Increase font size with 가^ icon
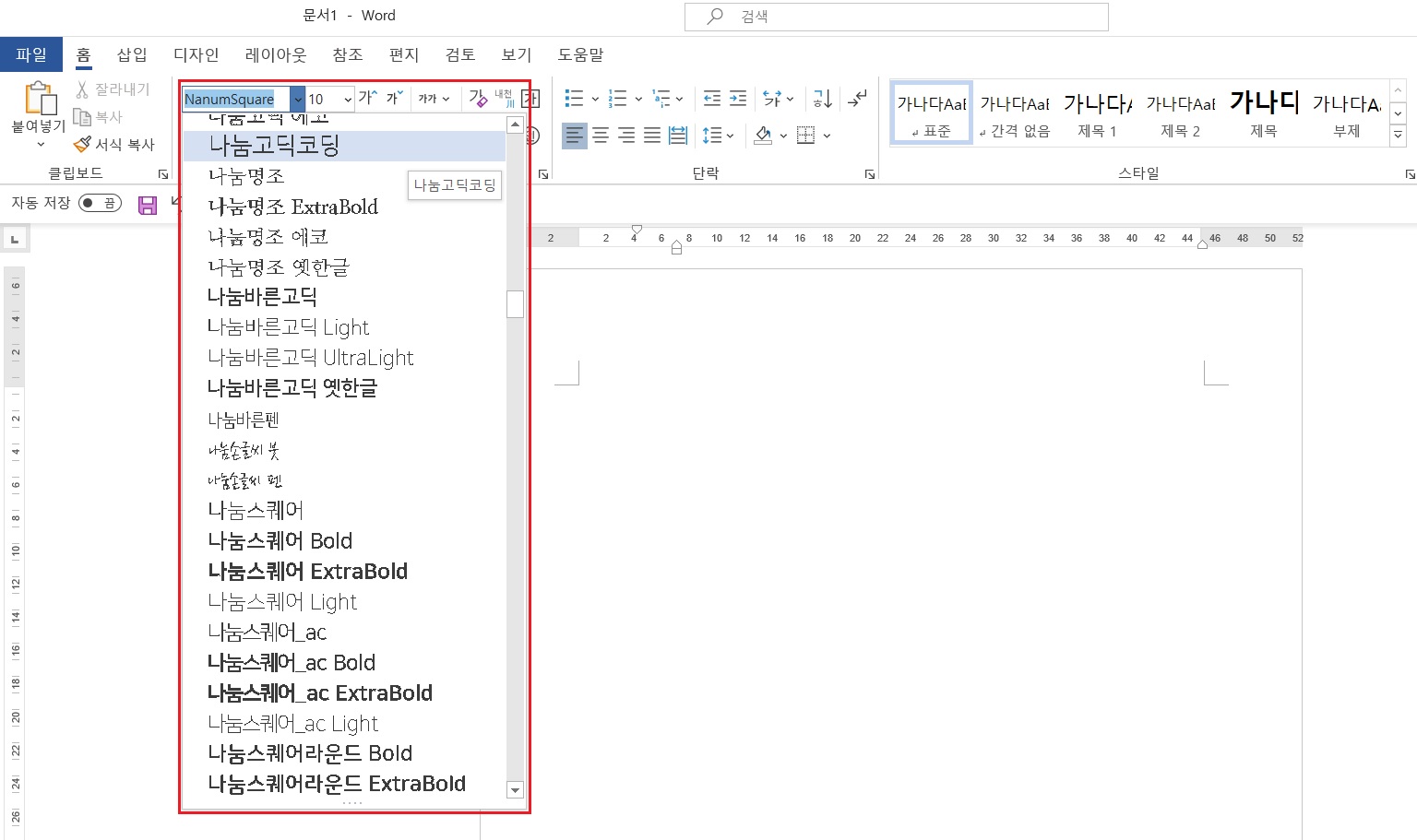Screen dimensions: 1417x840 coord(368,98)
